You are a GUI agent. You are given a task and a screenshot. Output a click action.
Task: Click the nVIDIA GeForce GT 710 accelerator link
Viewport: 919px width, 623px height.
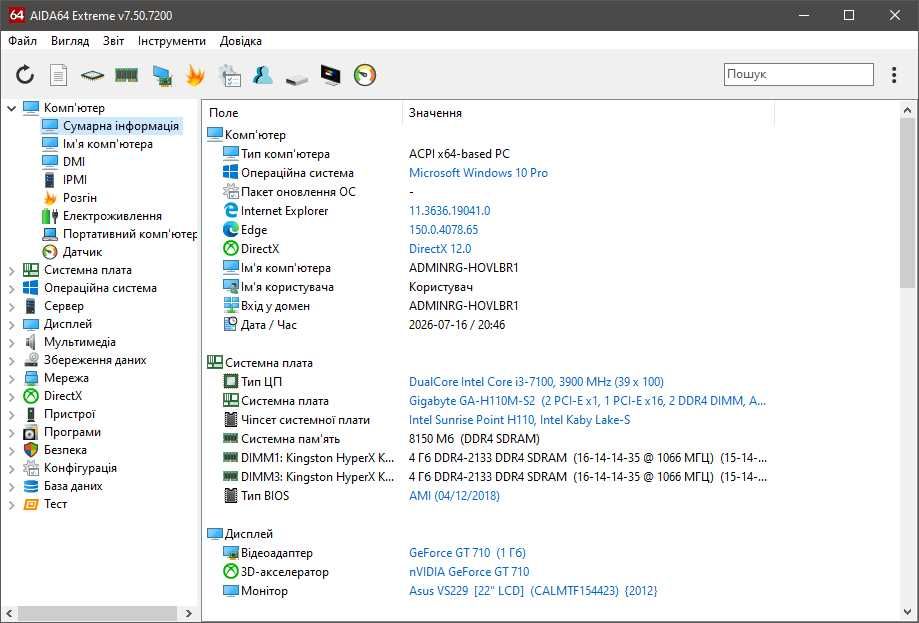pos(469,572)
